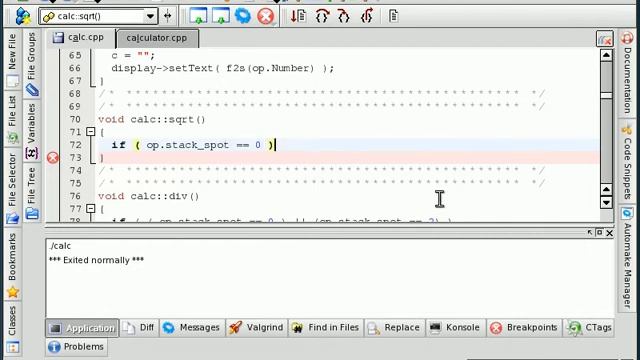Click the 'display->setText( f2s(op.Number) );' line
This screenshot has height=360, width=640.
pos(222,68)
